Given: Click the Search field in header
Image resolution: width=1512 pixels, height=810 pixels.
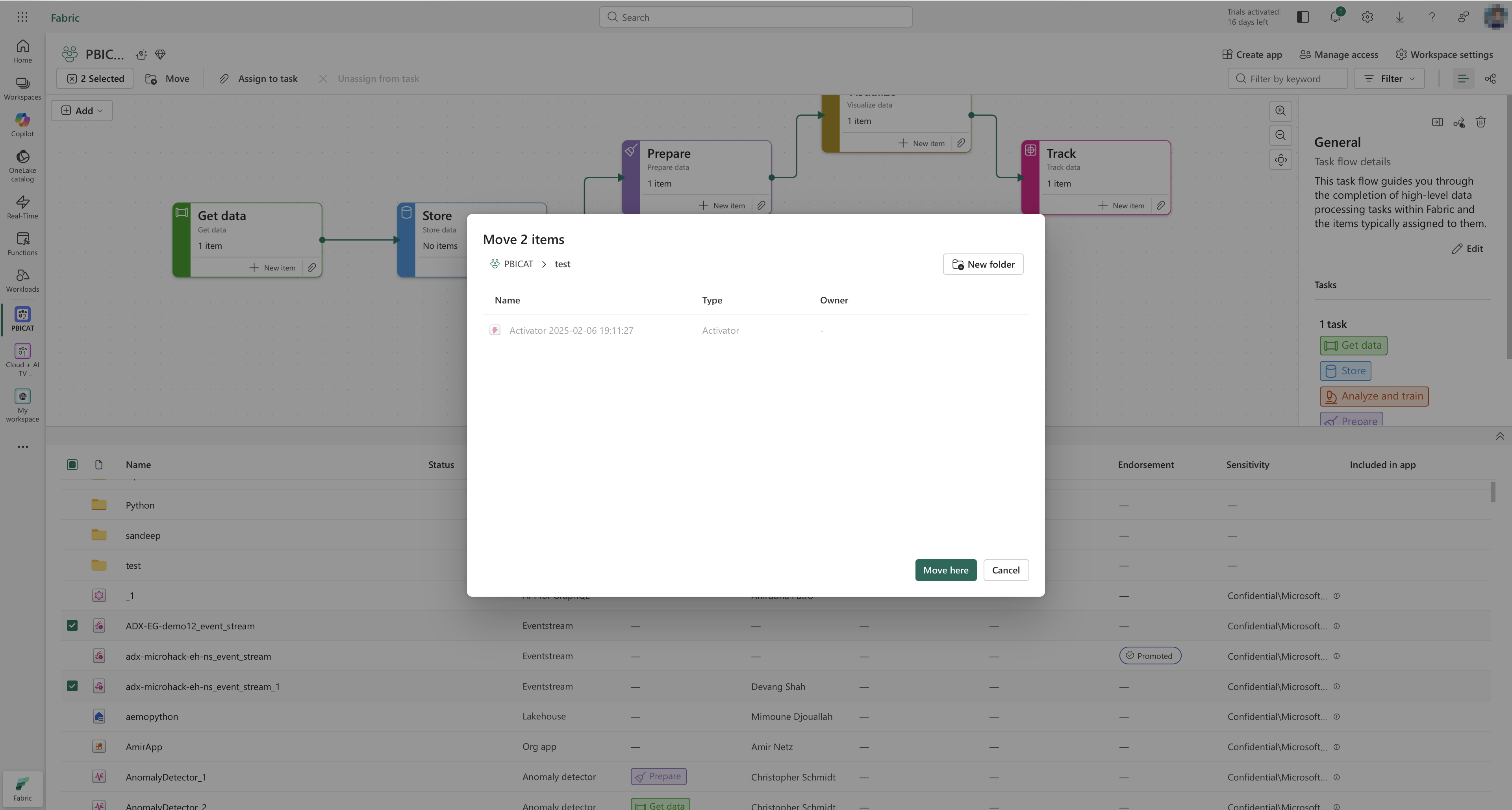Looking at the screenshot, I should point(756,17).
